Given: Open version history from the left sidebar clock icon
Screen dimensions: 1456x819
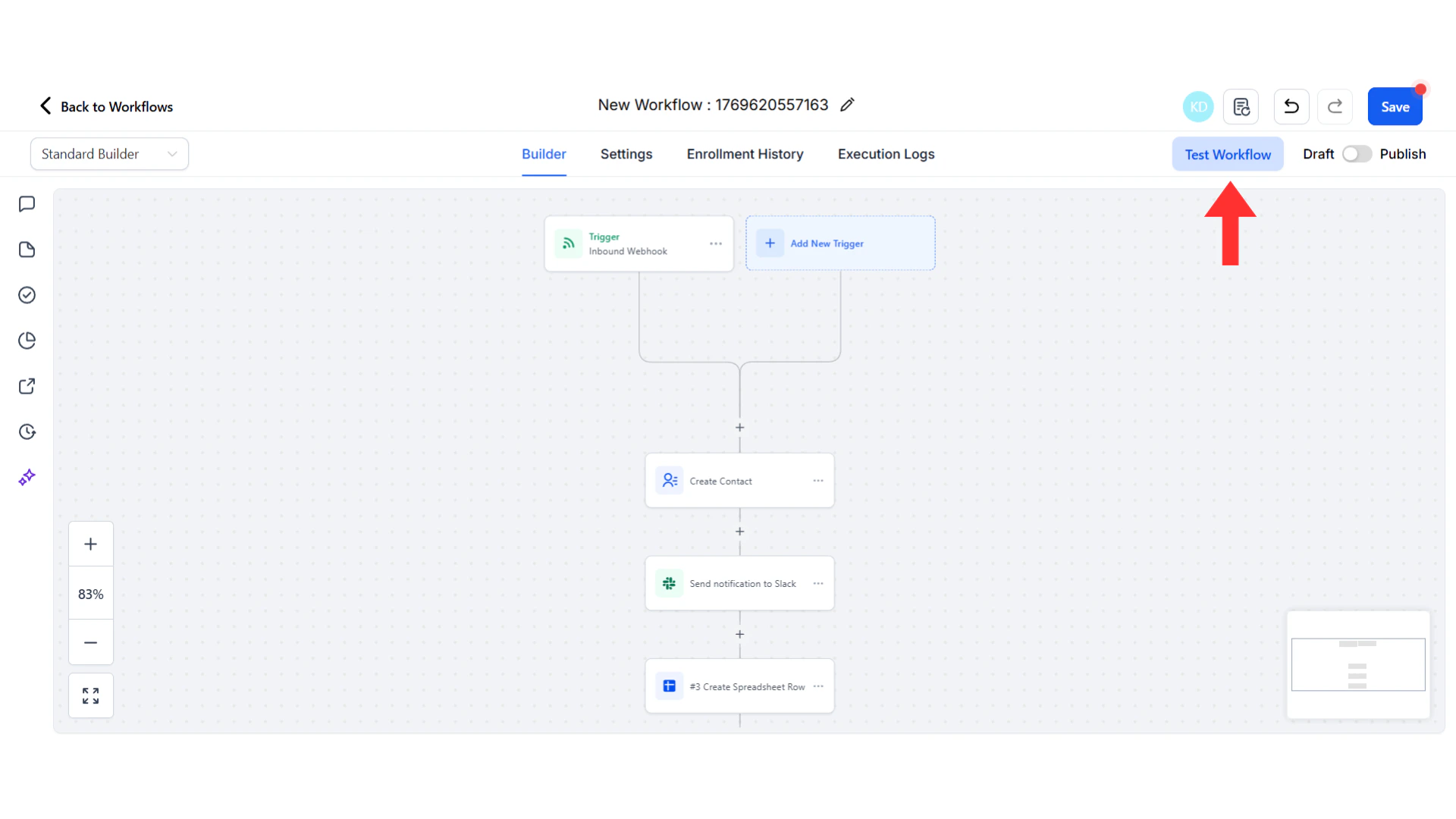Looking at the screenshot, I should (x=27, y=431).
